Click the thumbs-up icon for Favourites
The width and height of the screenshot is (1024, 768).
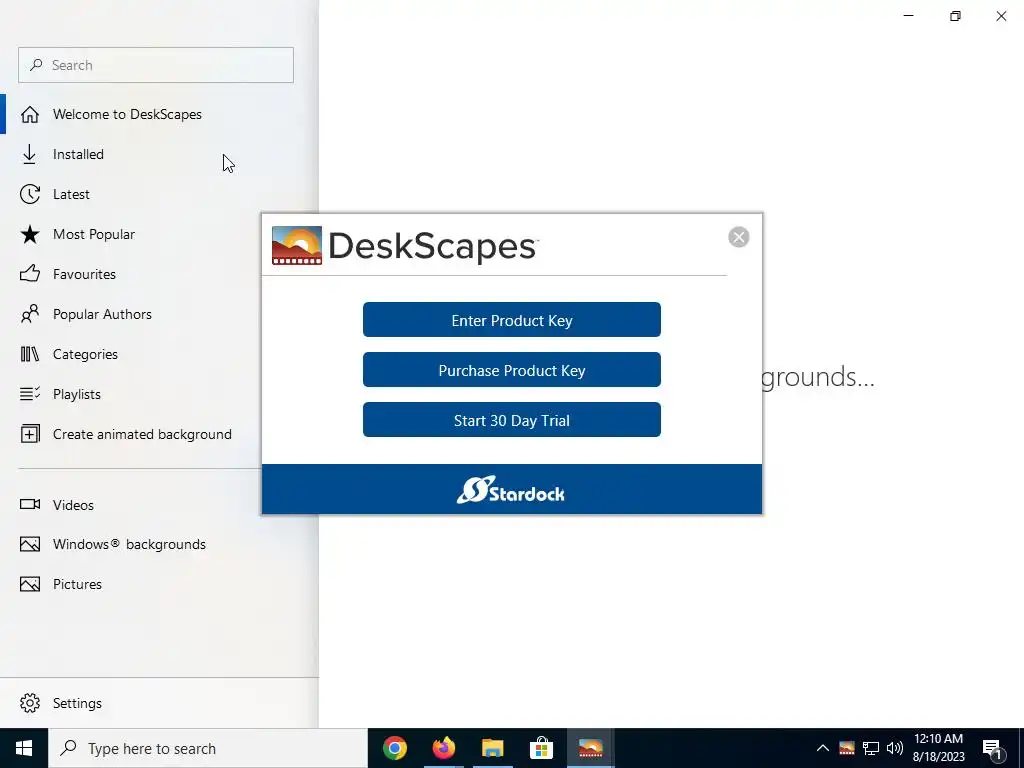(x=29, y=274)
